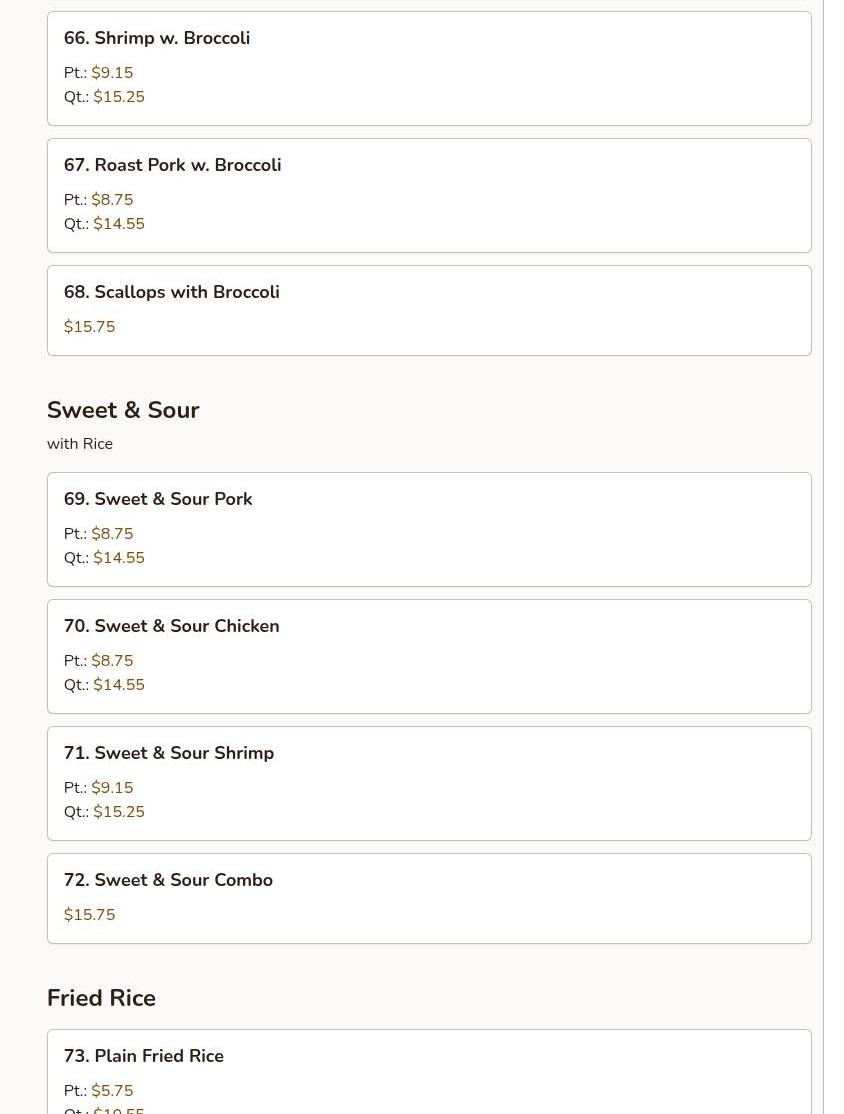This screenshot has height=1114, width=844.
Task: Select 70. Sweet & Sour Chicken
Action: pos(171,626)
